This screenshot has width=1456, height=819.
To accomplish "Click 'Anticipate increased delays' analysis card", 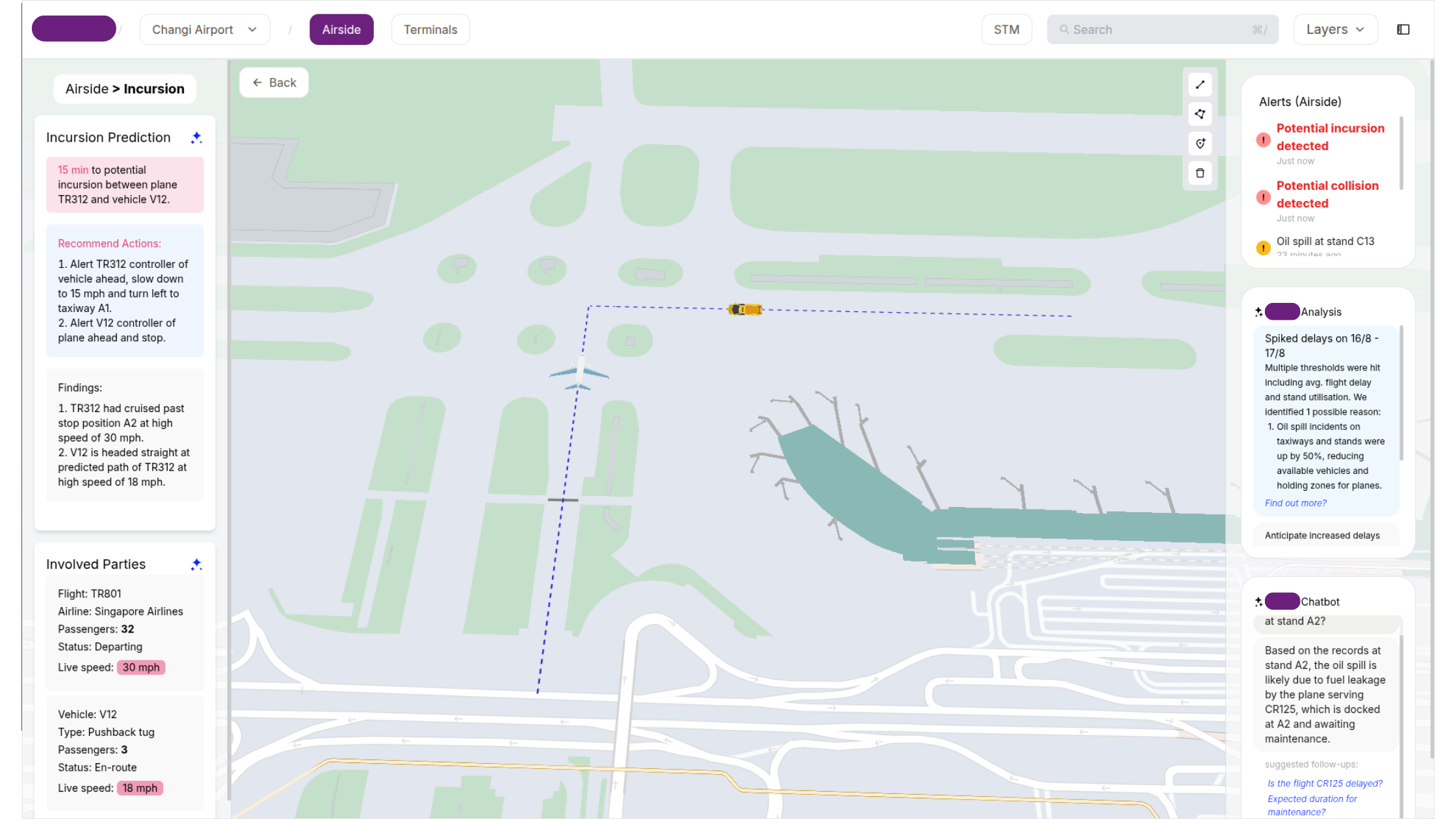I will [x=1326, y=535].
